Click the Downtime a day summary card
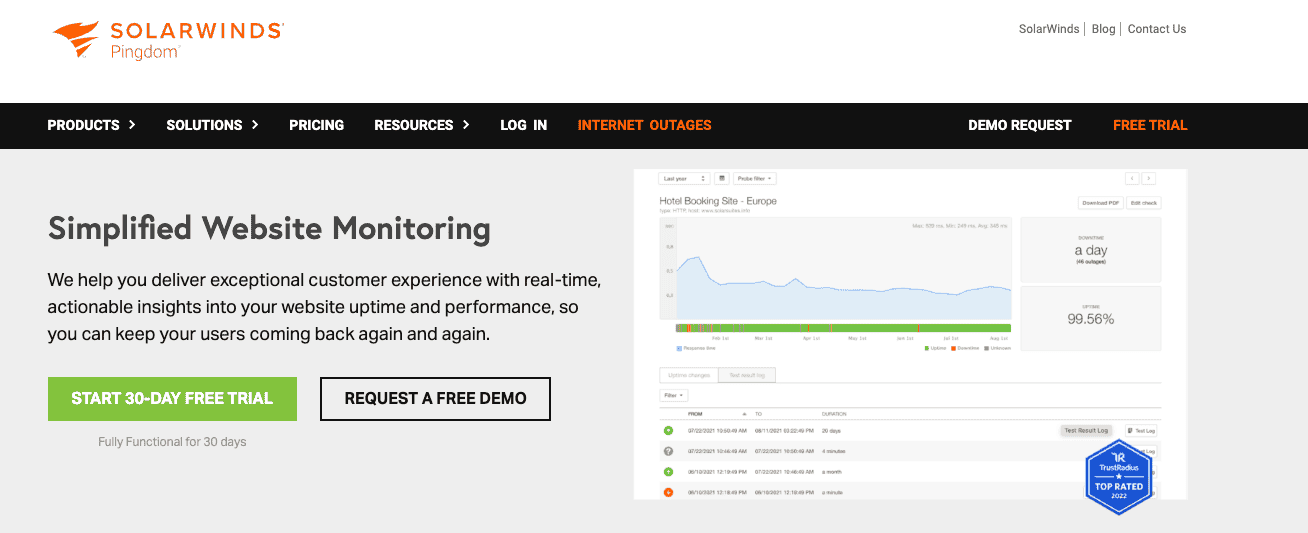1308x533 pixels. (x=1091, y=250)
